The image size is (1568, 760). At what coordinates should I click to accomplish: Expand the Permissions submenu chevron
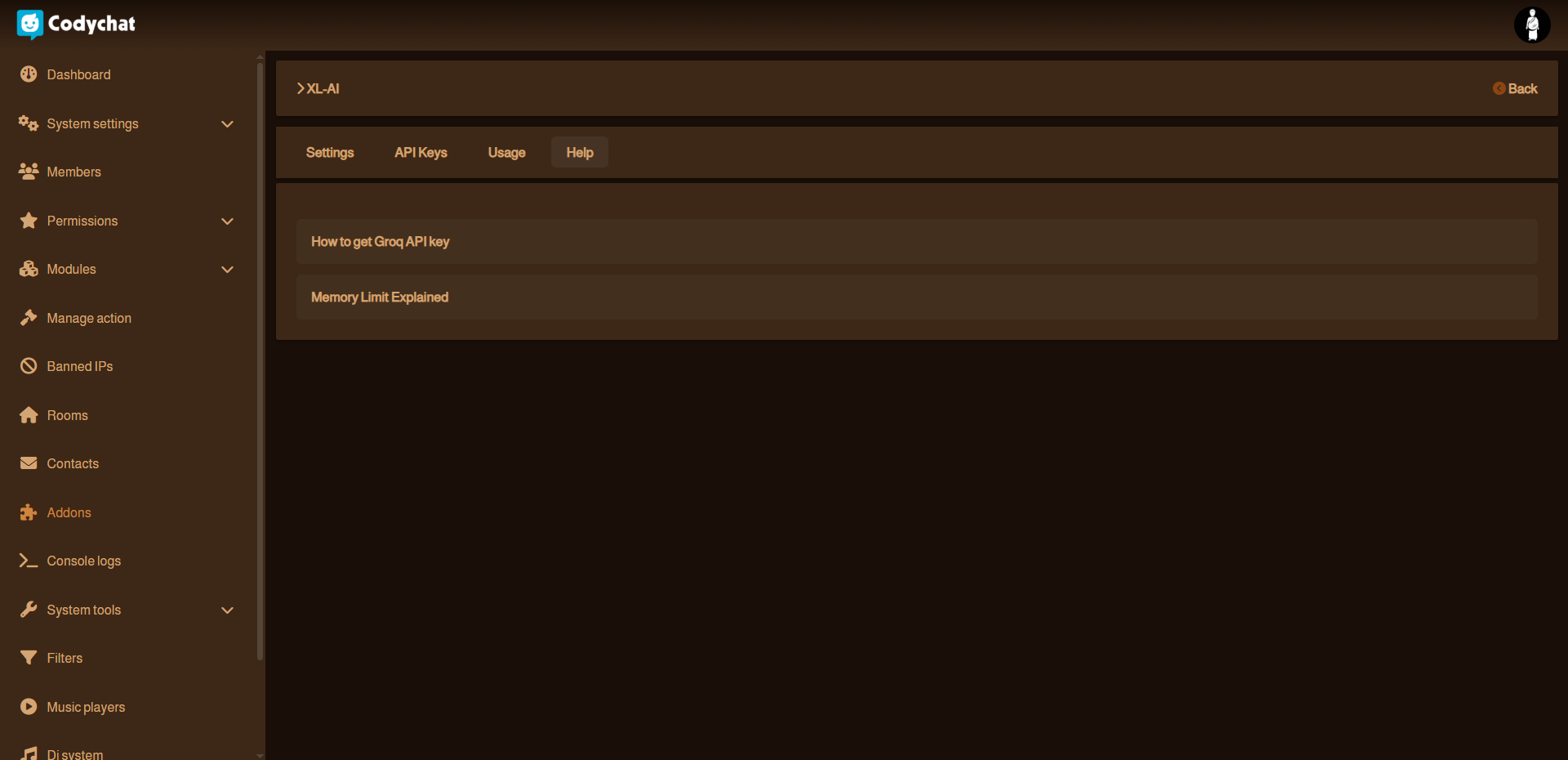228,221
